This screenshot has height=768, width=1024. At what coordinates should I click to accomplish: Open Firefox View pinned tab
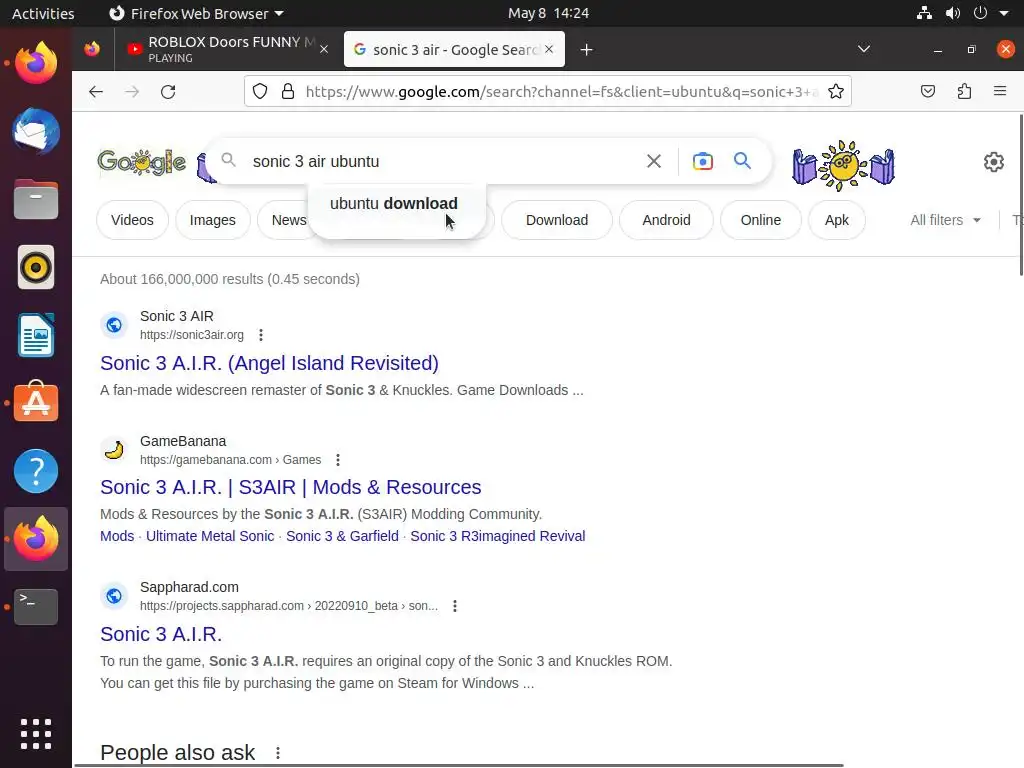[92, 49]
